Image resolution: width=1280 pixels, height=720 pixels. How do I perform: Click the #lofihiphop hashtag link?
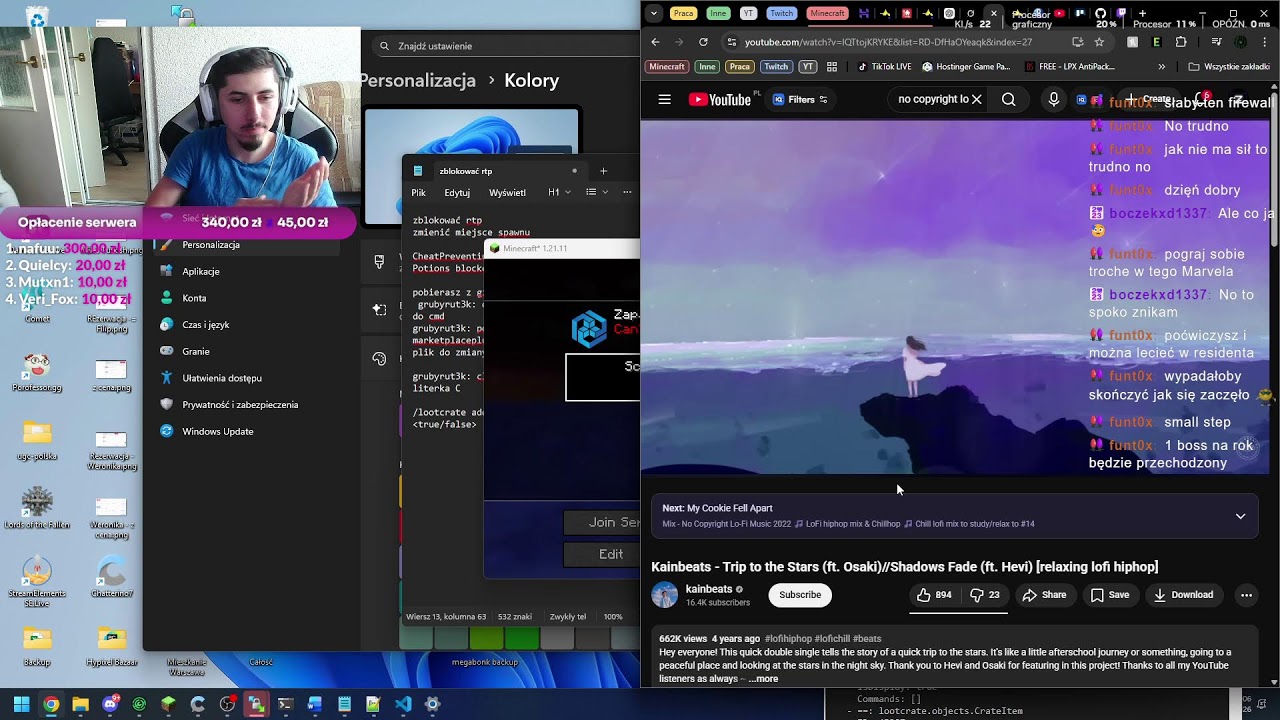point(788,639)
